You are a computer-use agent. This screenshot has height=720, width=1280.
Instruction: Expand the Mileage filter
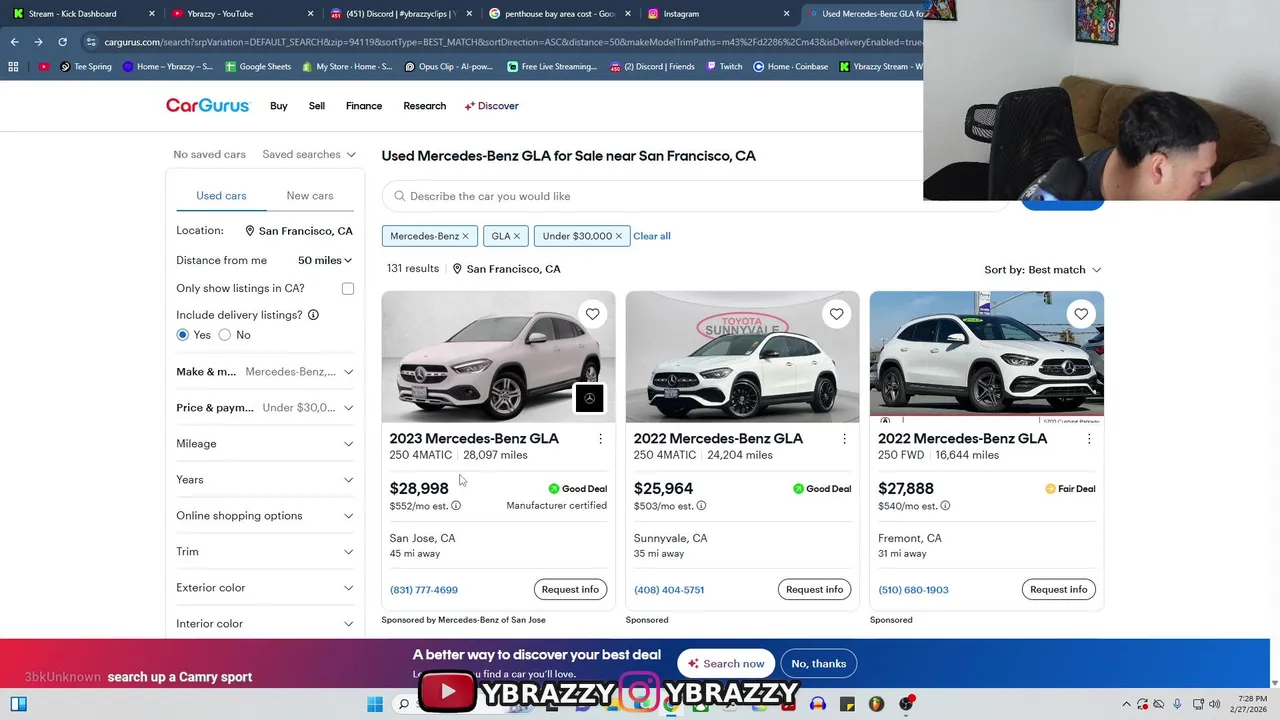[265, 444]
